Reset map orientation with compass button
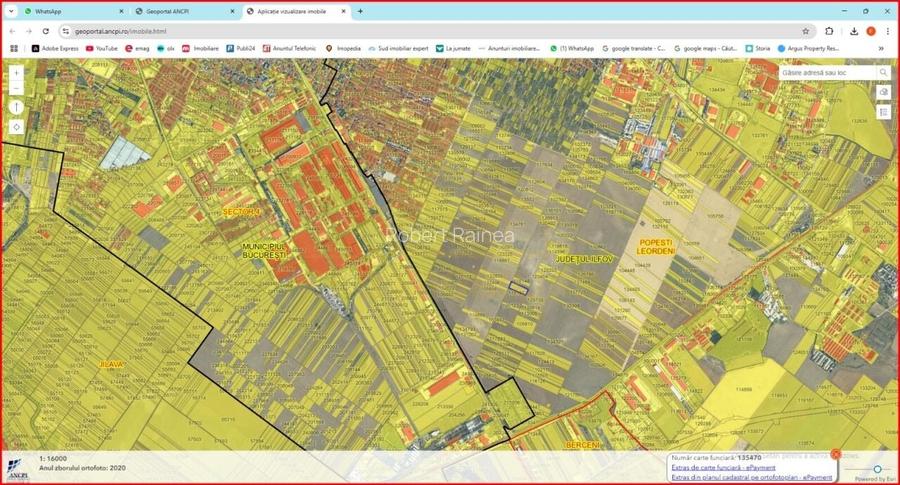 [16, 107]
